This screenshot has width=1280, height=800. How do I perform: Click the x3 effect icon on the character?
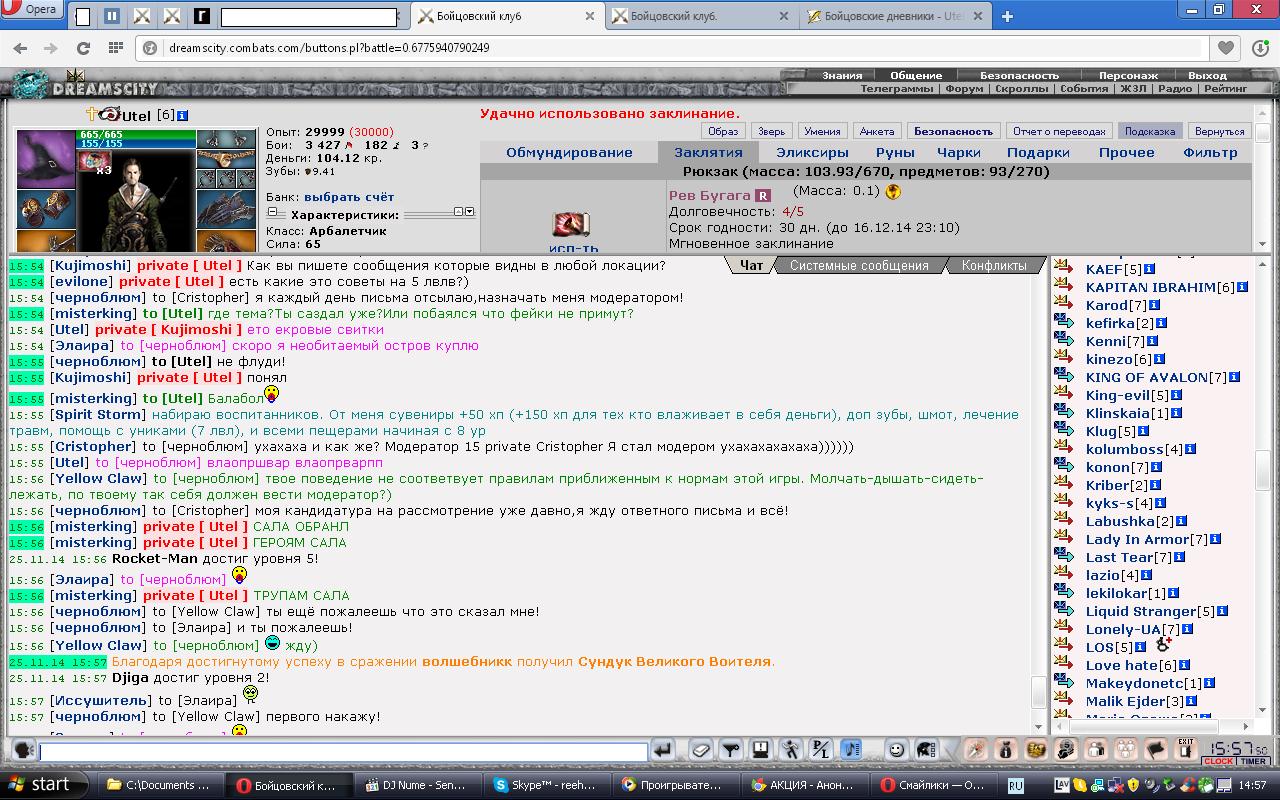pyautogui.click(x=96, y=163)
